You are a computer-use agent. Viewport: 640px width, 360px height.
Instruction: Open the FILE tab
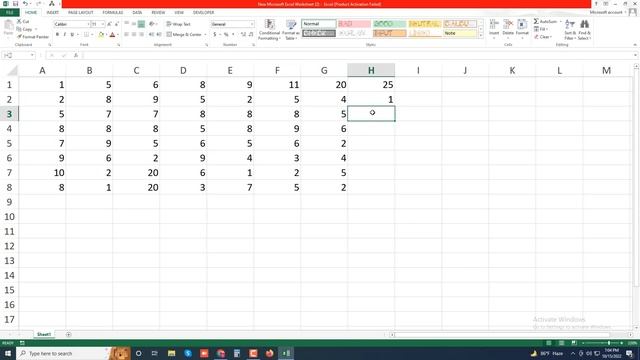[x=9, y=13]
